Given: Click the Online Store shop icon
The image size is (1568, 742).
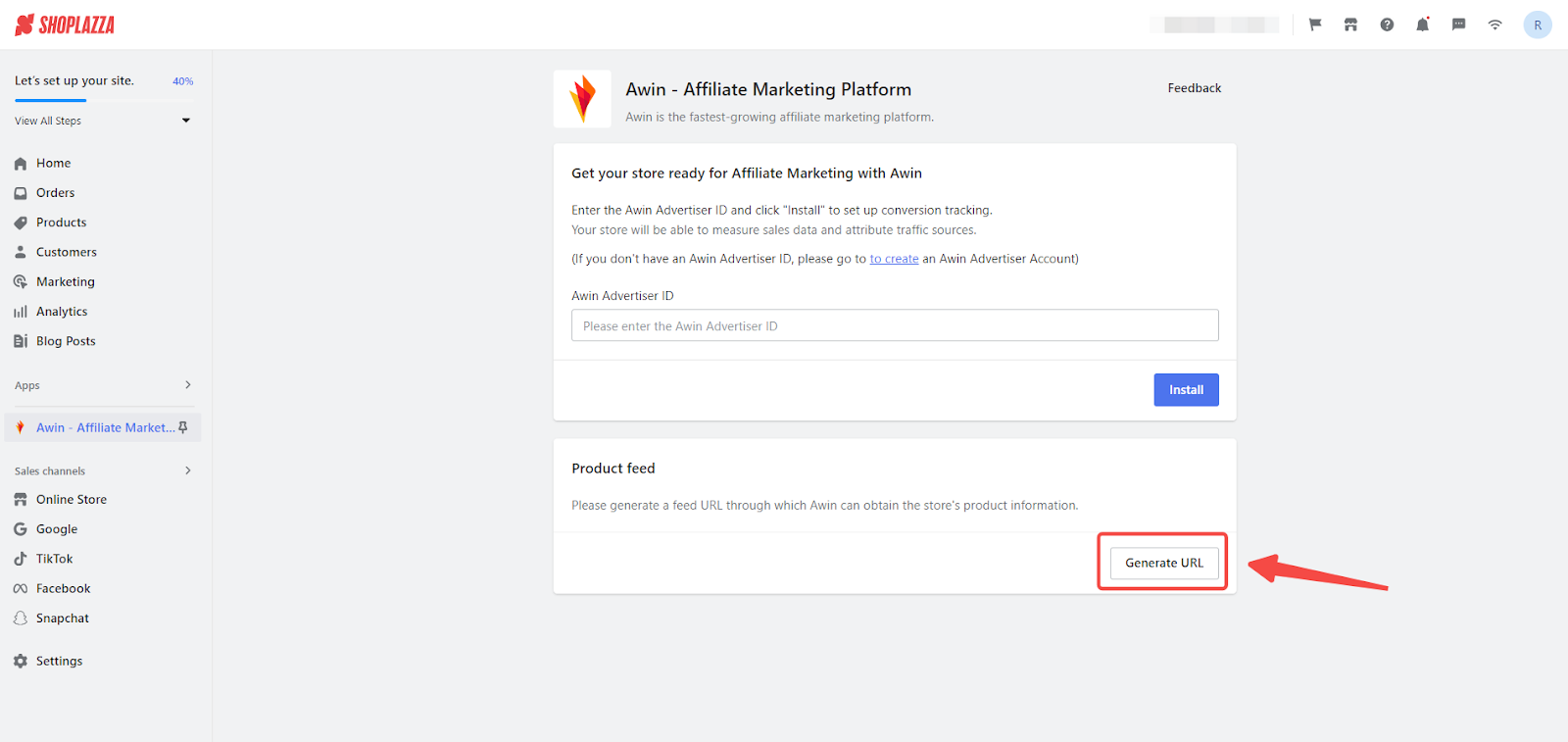Looking at the screenshot, I should [21, 500].
